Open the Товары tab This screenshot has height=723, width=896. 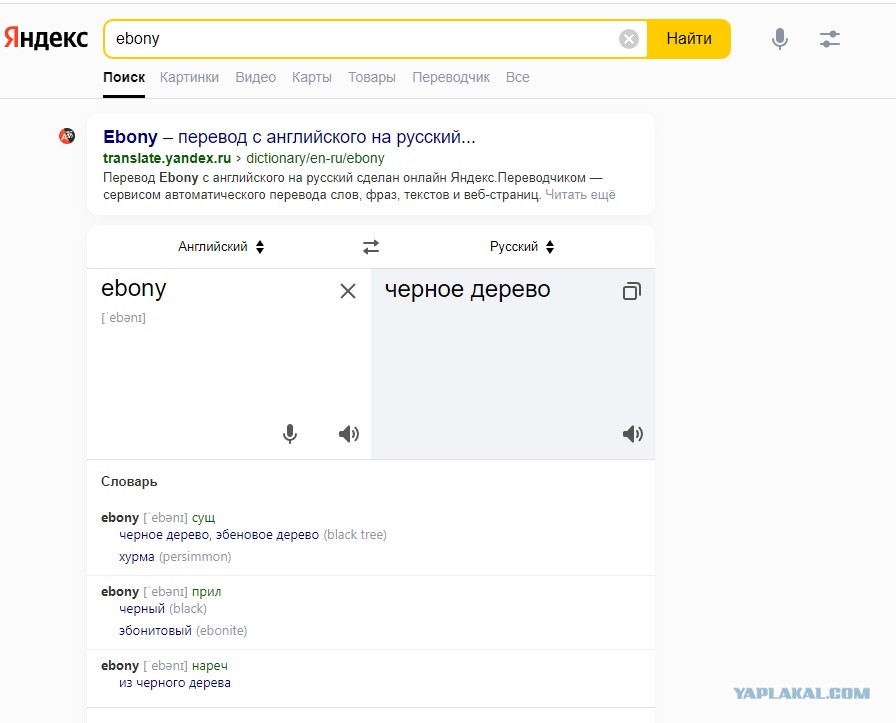tap(372, 77)
